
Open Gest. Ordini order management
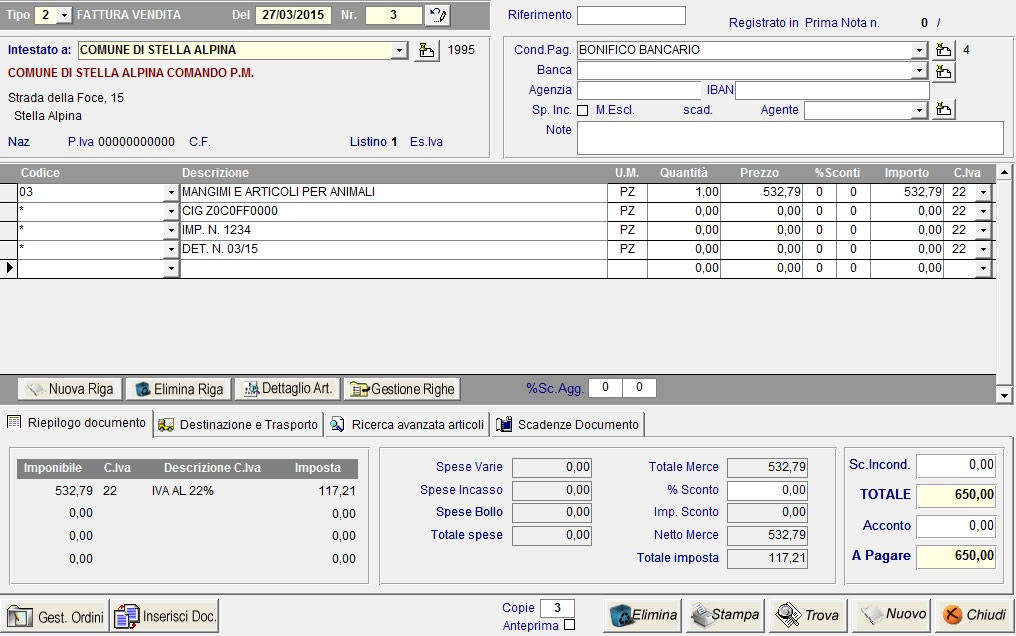[x=55, y=616]
